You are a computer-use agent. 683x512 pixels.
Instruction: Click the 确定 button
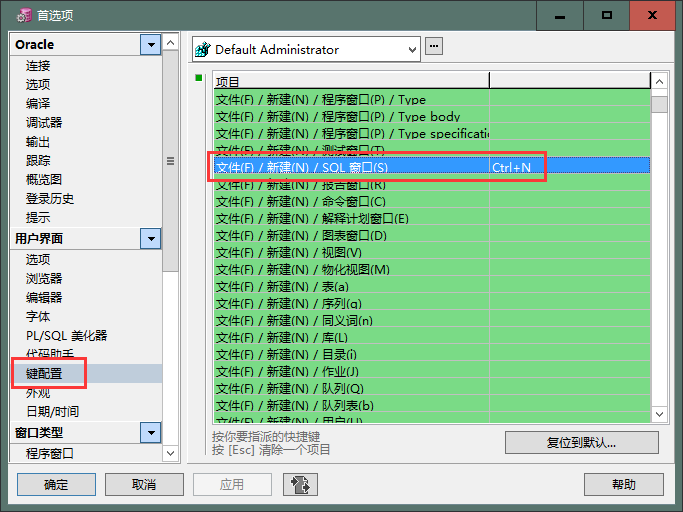pos(56,484)
